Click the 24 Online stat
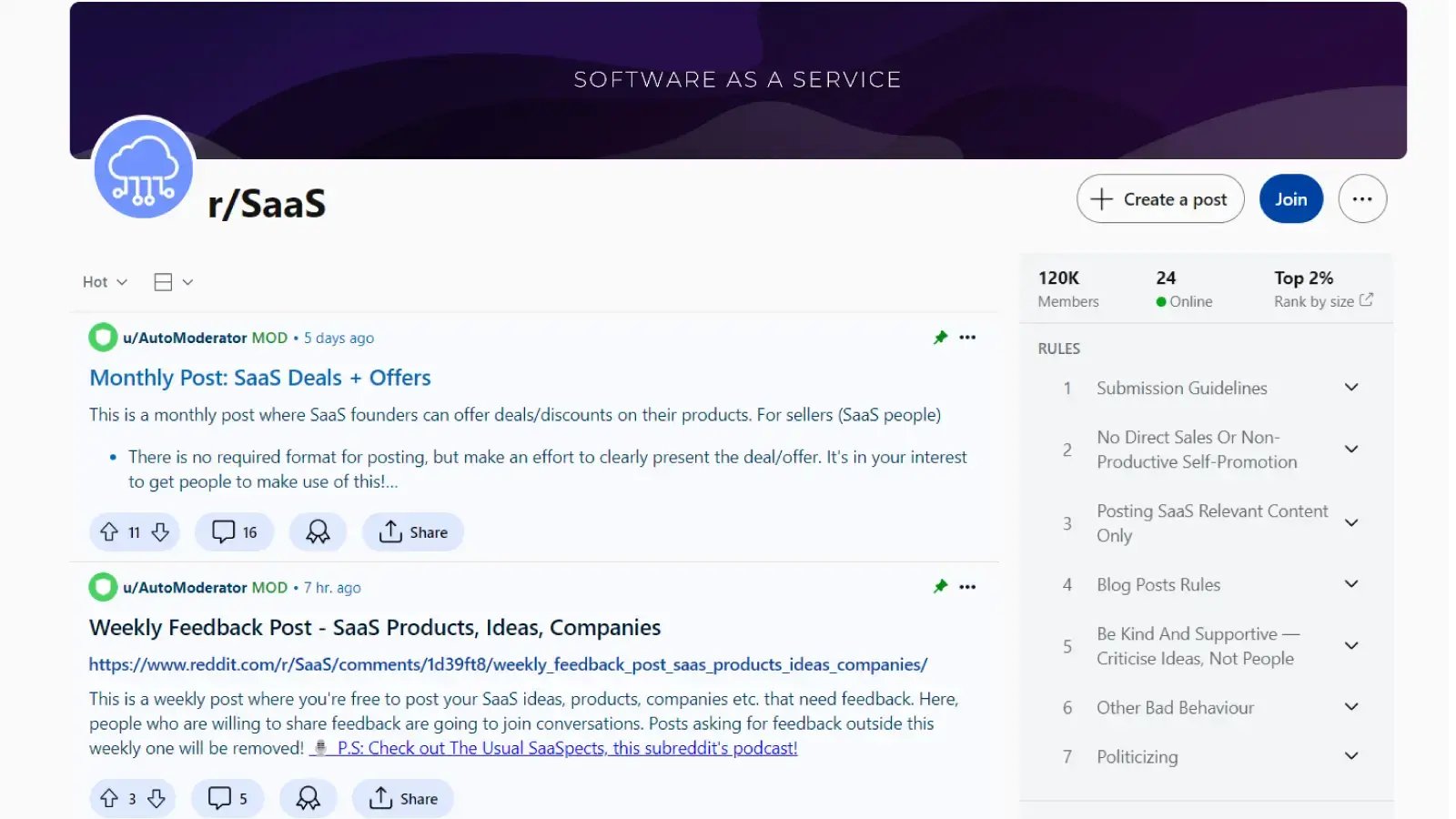This screenshot has height=819, width=1456. pyautogui.click(x=1184, y=288)
